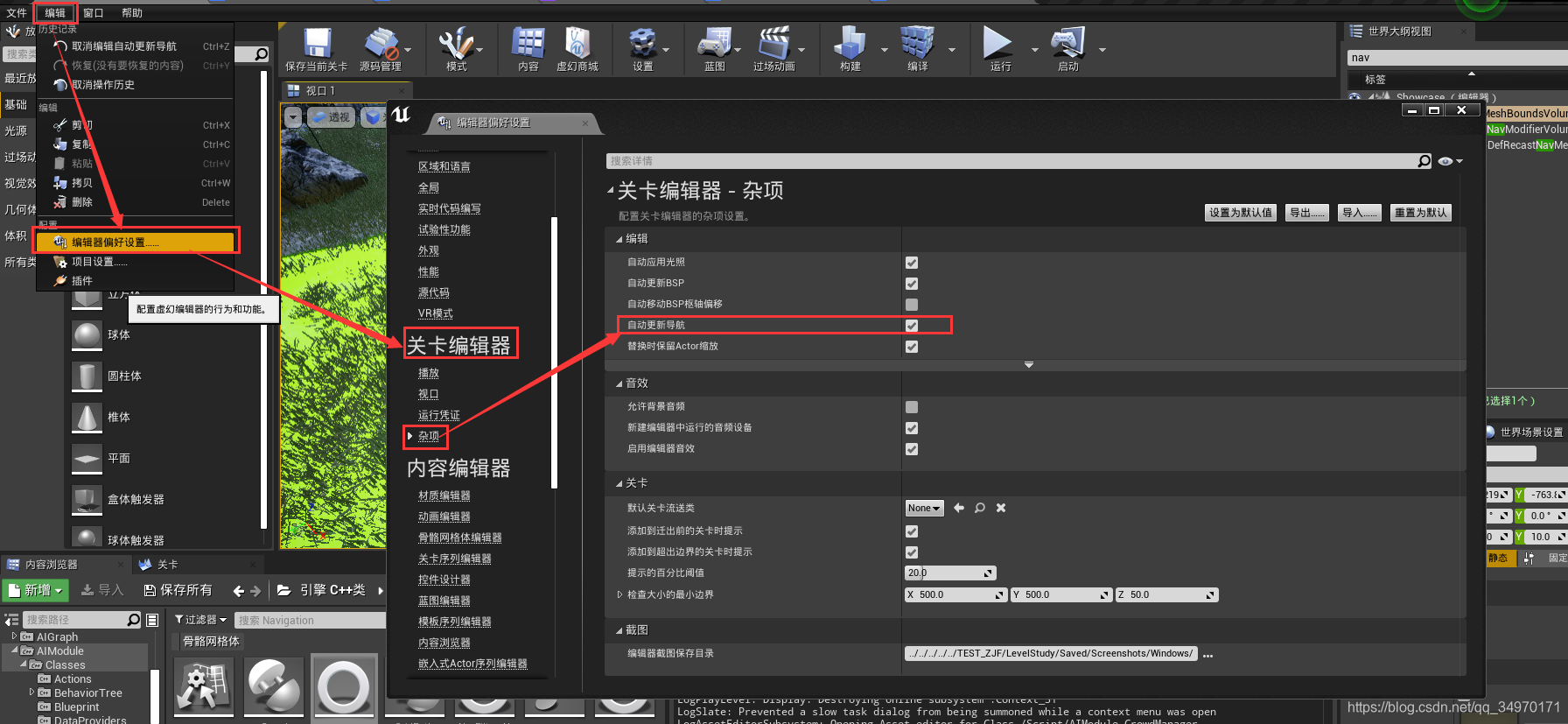Click the search magnifier in 搜索详情 bar
Viewport: 1568px width, 724px height.
[x=1424, y=161]
